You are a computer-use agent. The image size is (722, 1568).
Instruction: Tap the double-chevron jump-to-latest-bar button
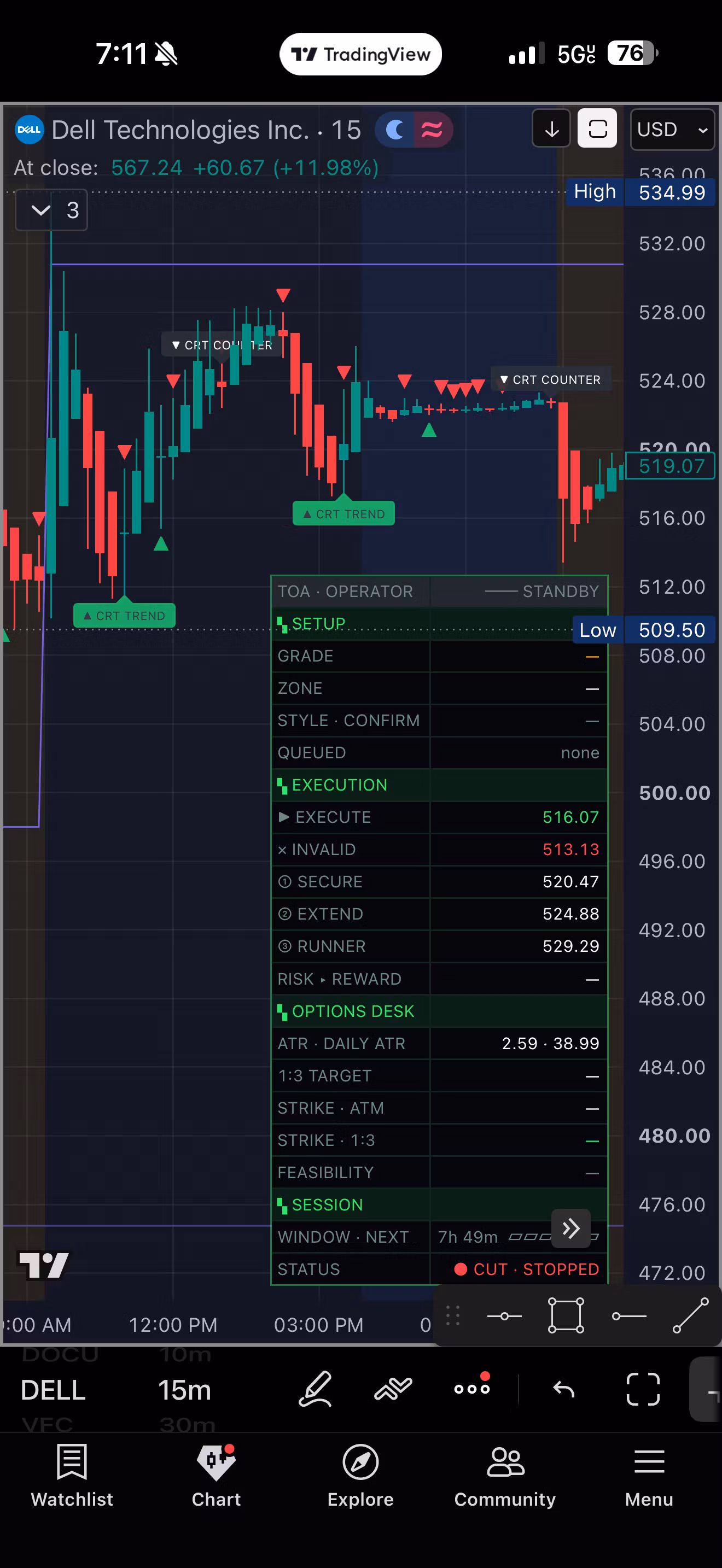570,1228
